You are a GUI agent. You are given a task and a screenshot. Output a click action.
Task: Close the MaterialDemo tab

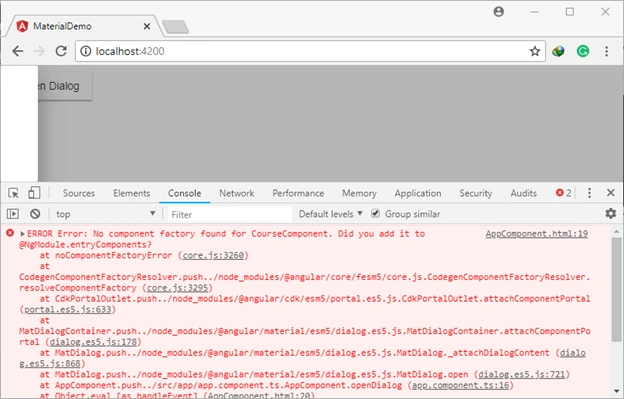pyautogui.click(x=146, y=26)
